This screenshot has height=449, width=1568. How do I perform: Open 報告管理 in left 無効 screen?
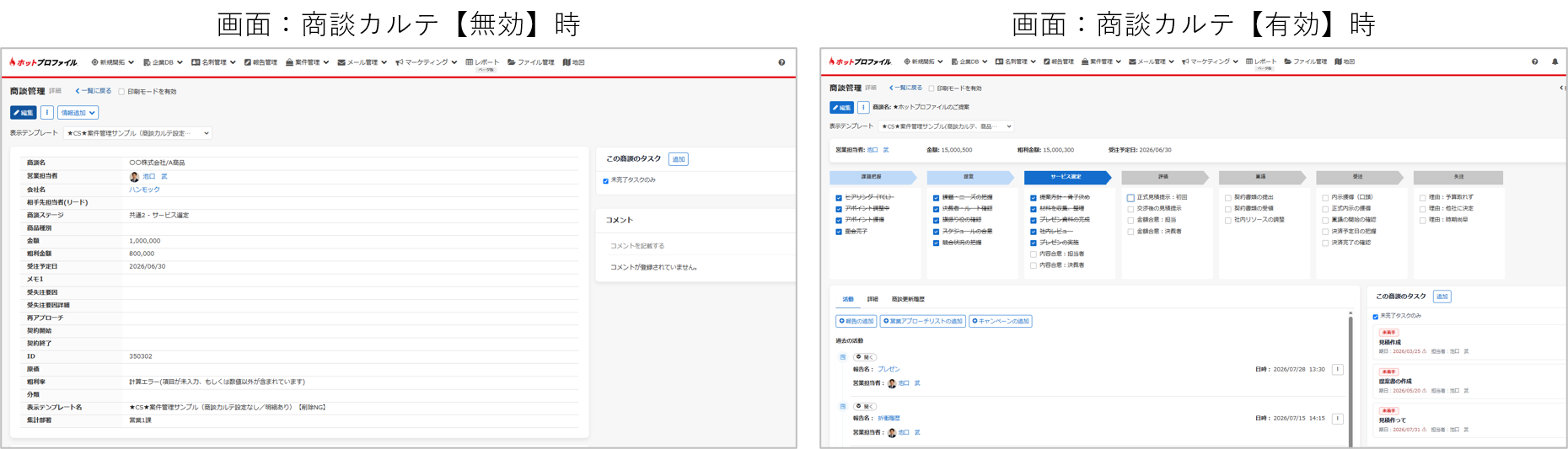click(260, 62)
